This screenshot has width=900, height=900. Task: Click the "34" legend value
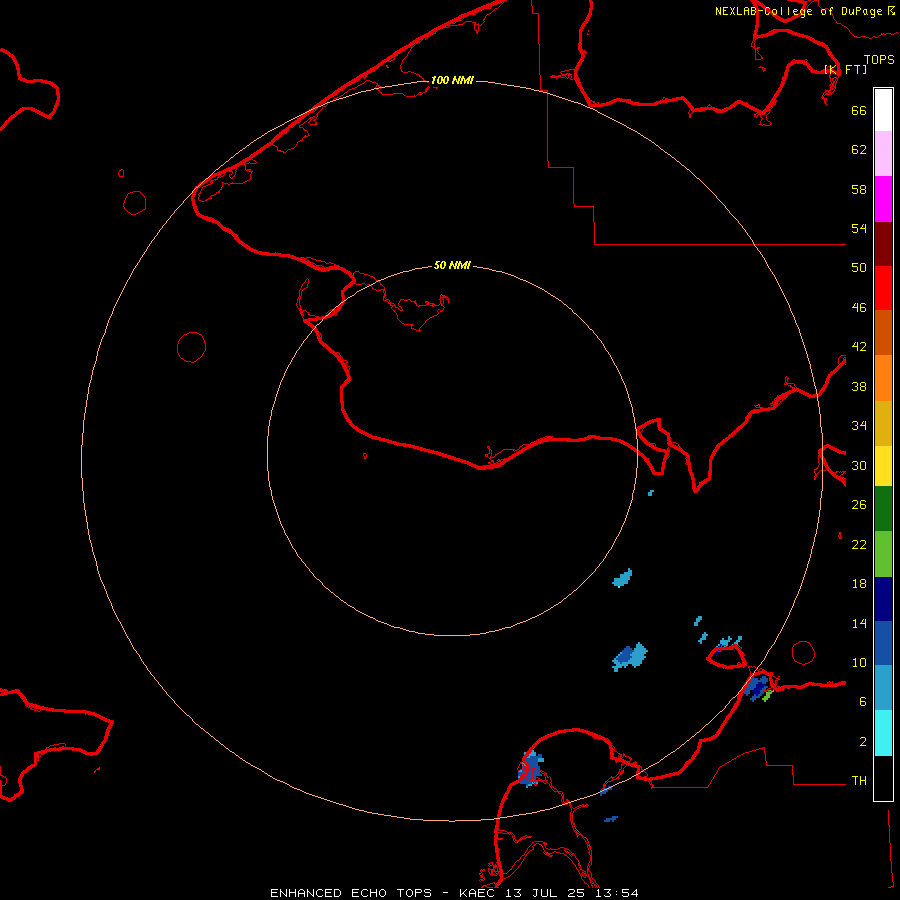click(x=859, y=426)
